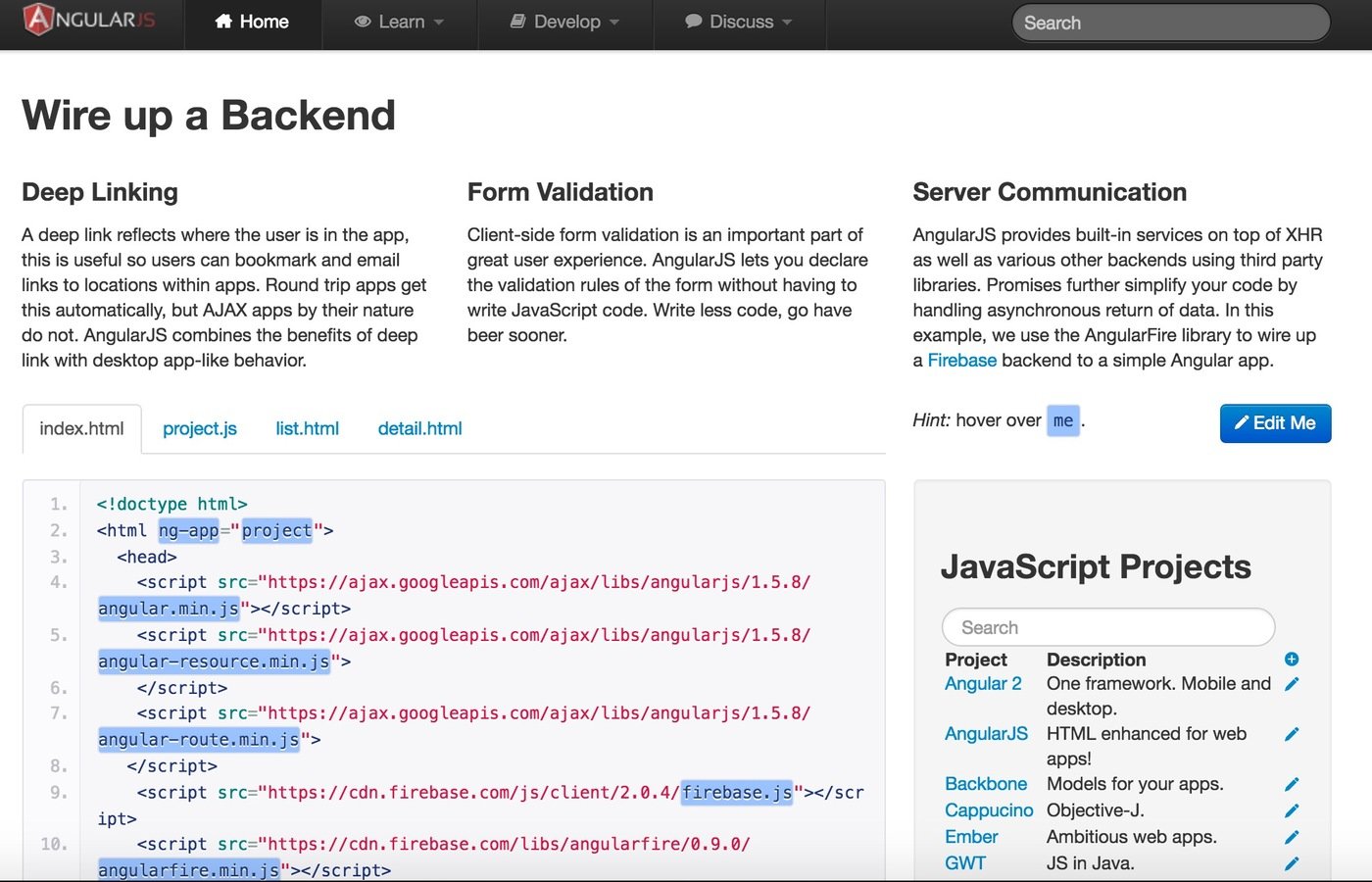This screenshot has height=882, width=1372.
Task: Click 'Objective-J.' description text
Action: click(x=1096, y=810)
